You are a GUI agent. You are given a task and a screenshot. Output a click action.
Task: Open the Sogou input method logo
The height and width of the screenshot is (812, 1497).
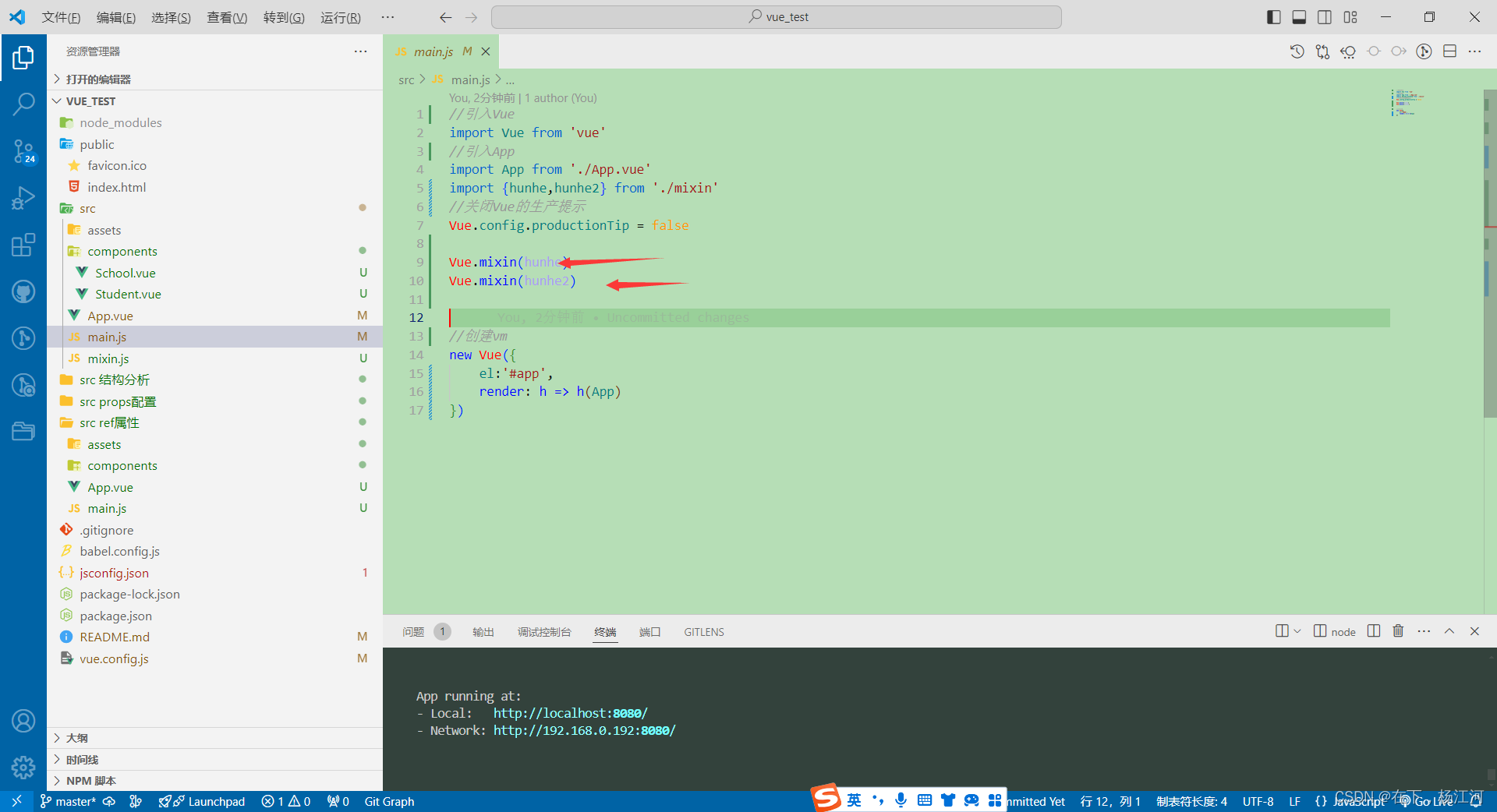(826, 798)
